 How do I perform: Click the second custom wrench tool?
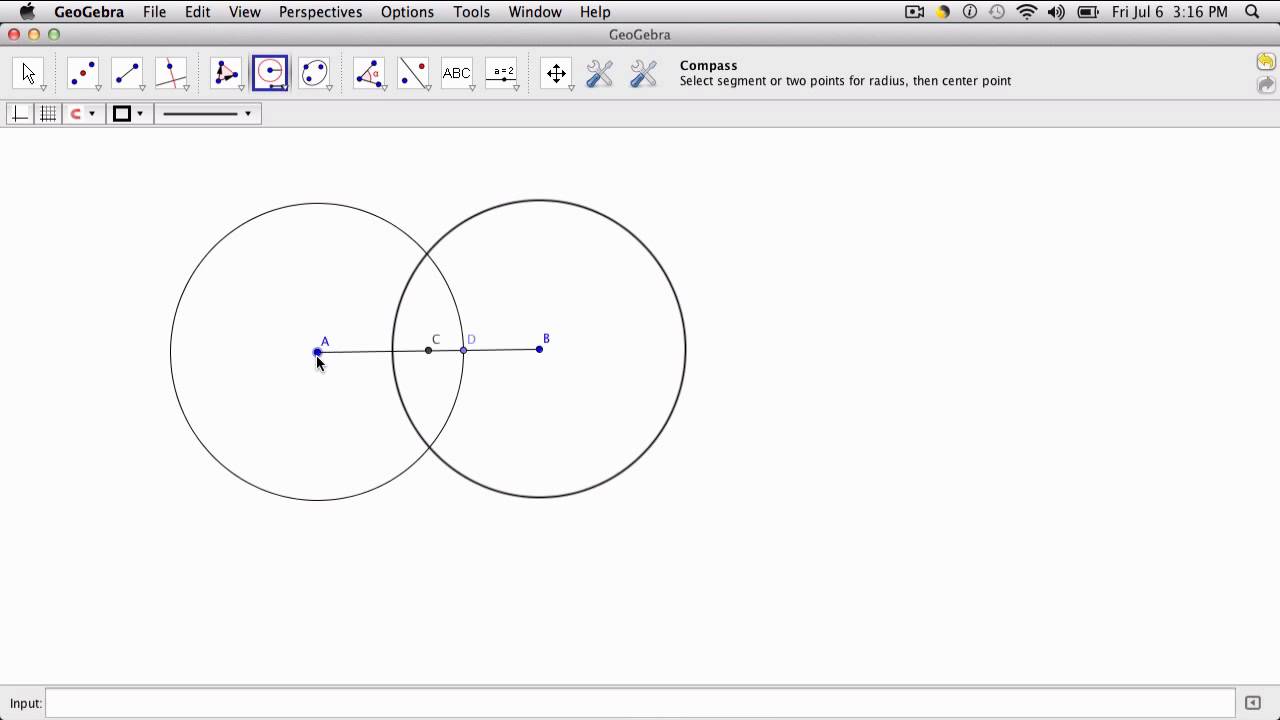pos(643,73)
